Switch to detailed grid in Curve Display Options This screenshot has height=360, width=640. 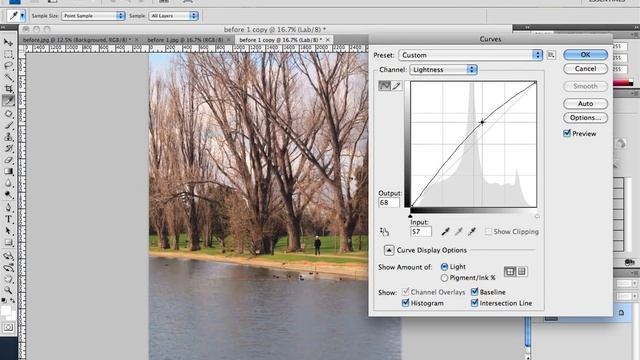click(522, 271)
